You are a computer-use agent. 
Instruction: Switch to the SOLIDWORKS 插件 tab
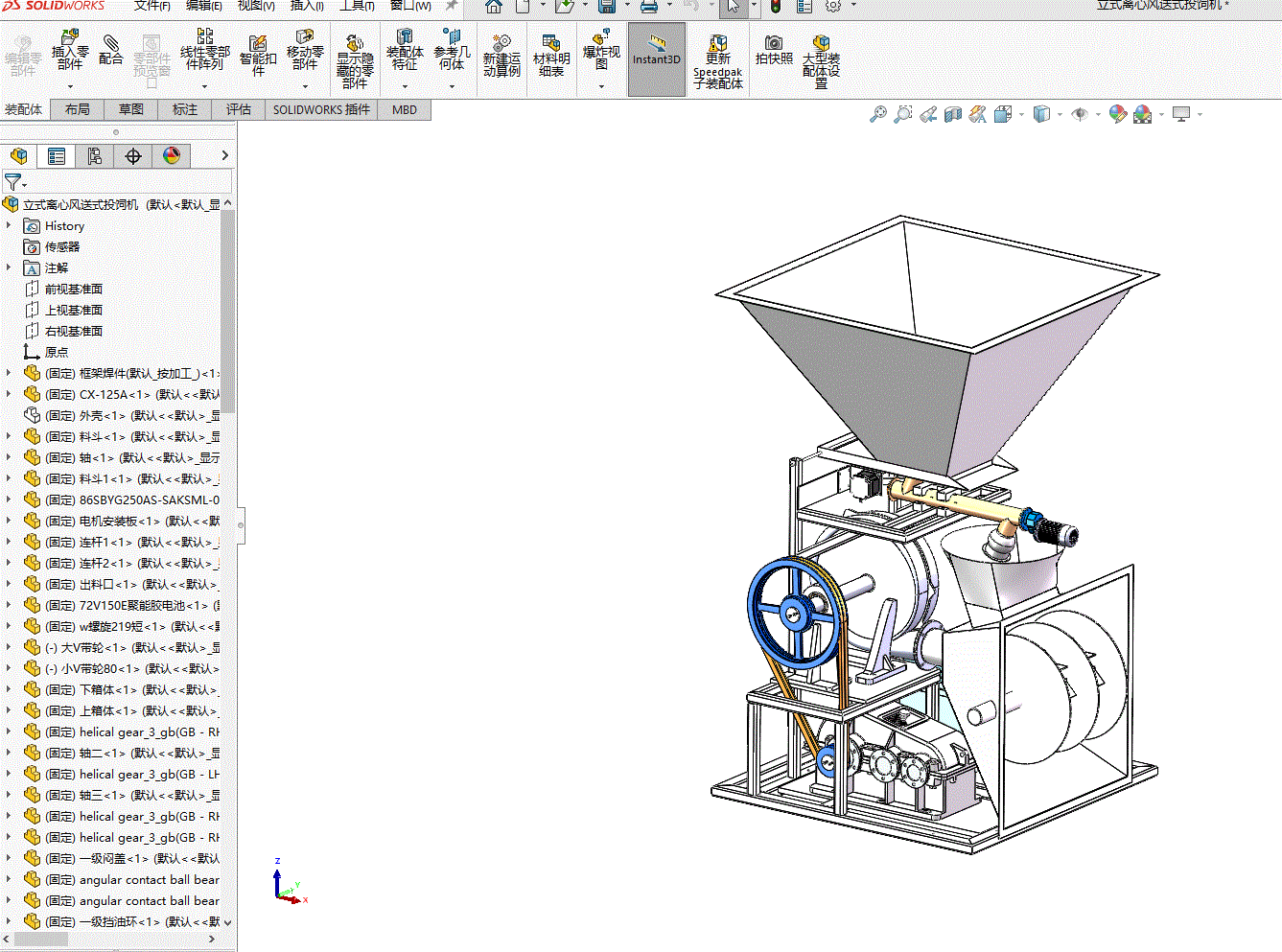[x=321, y=110]
